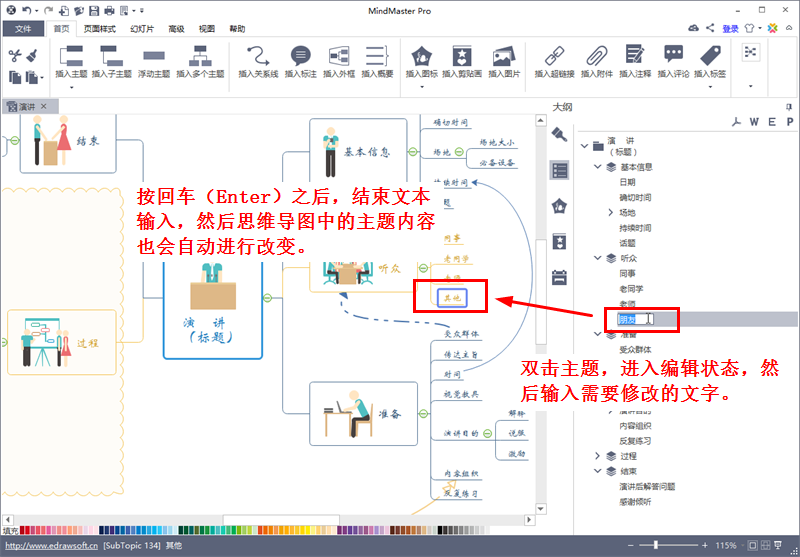
Task: Click the presentation icon in the status bar
Action: pyautogui.click(x=778, y=545)
